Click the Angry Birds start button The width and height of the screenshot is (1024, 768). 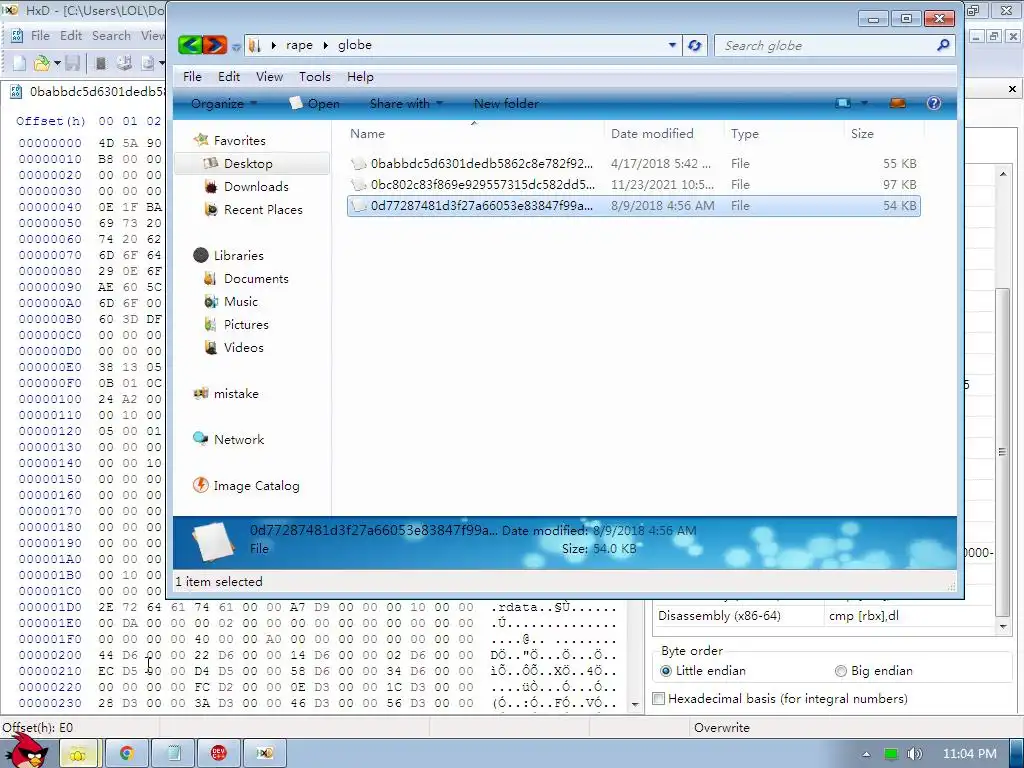pyautogui.click(x=25, y=752)
